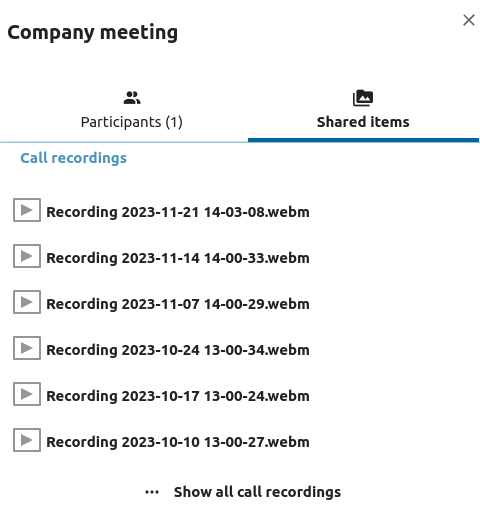The image size is (480, 511).
Task: Click the three dots beside Show all
Action: pos(152,492)
